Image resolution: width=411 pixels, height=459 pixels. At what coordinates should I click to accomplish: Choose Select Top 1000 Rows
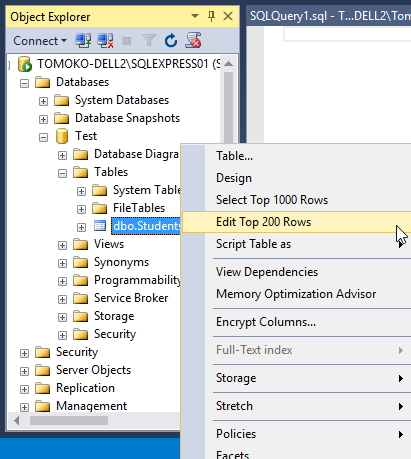pyautogui.click(x=297, y=200)
